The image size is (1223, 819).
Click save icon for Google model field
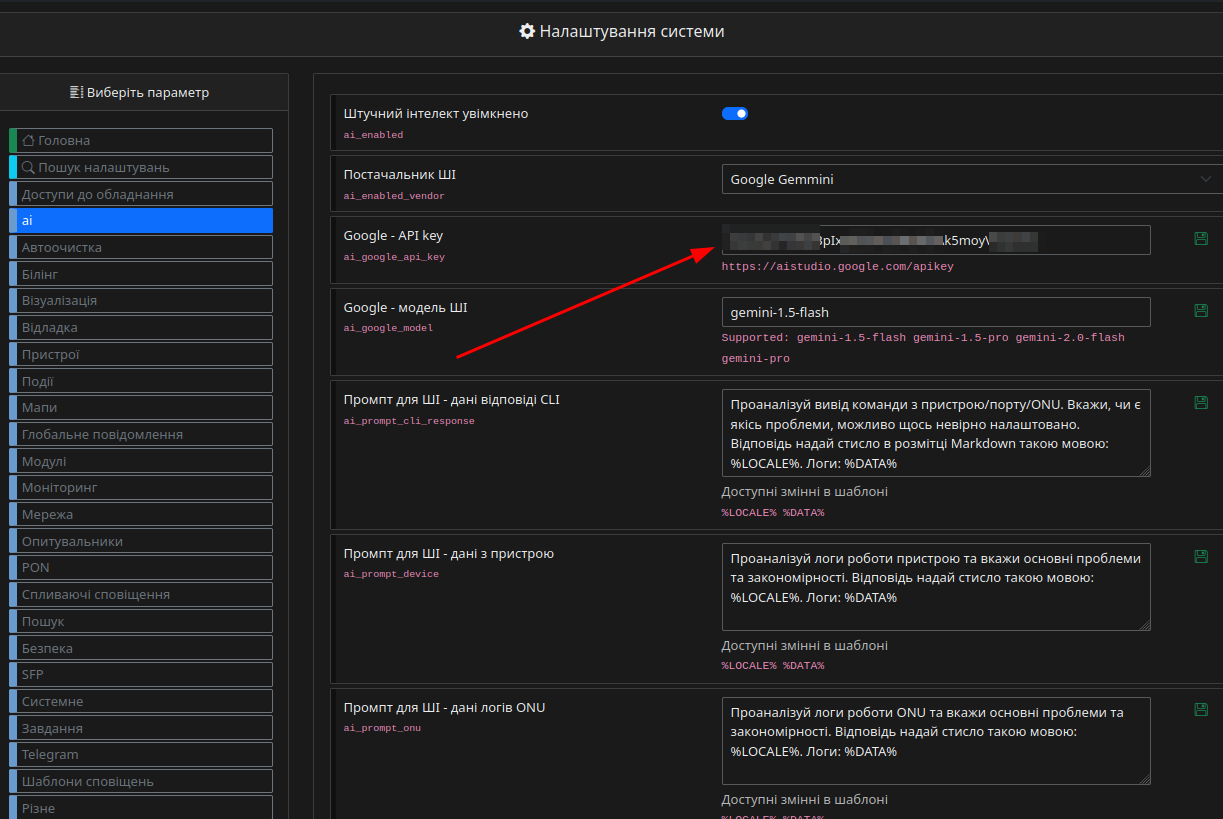[x=1201, y=311]
